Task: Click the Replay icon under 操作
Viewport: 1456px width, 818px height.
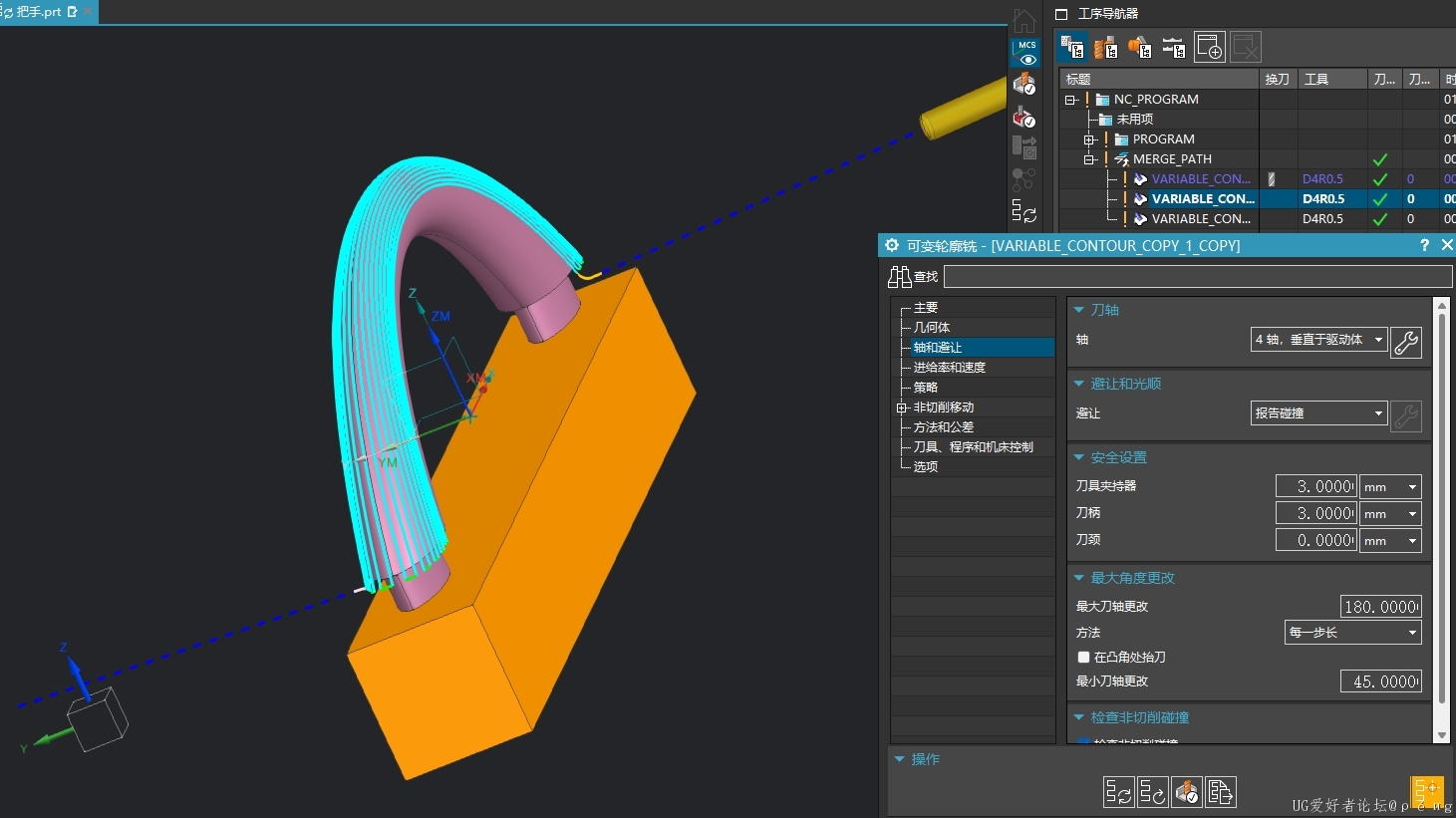Action: (1153, 792)
